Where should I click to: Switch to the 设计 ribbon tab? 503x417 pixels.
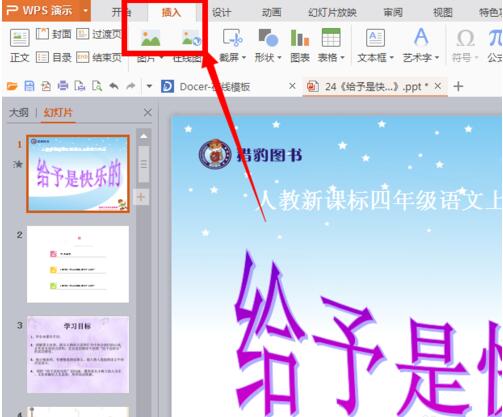221,13
